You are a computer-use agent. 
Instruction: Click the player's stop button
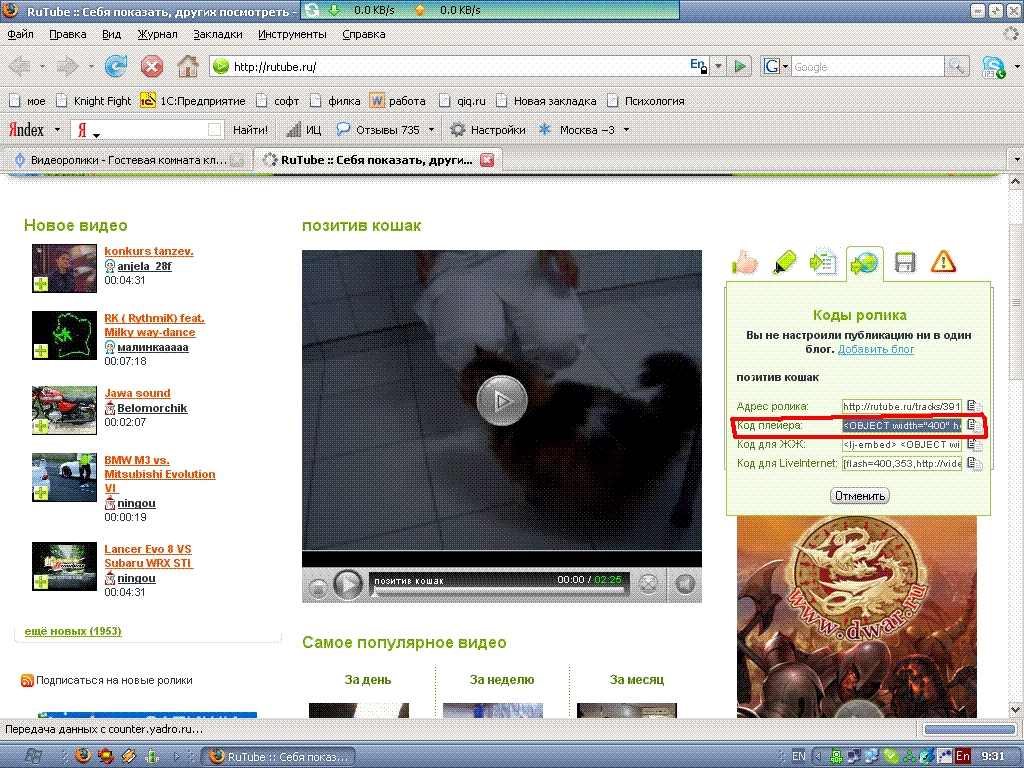click(317, 587)
